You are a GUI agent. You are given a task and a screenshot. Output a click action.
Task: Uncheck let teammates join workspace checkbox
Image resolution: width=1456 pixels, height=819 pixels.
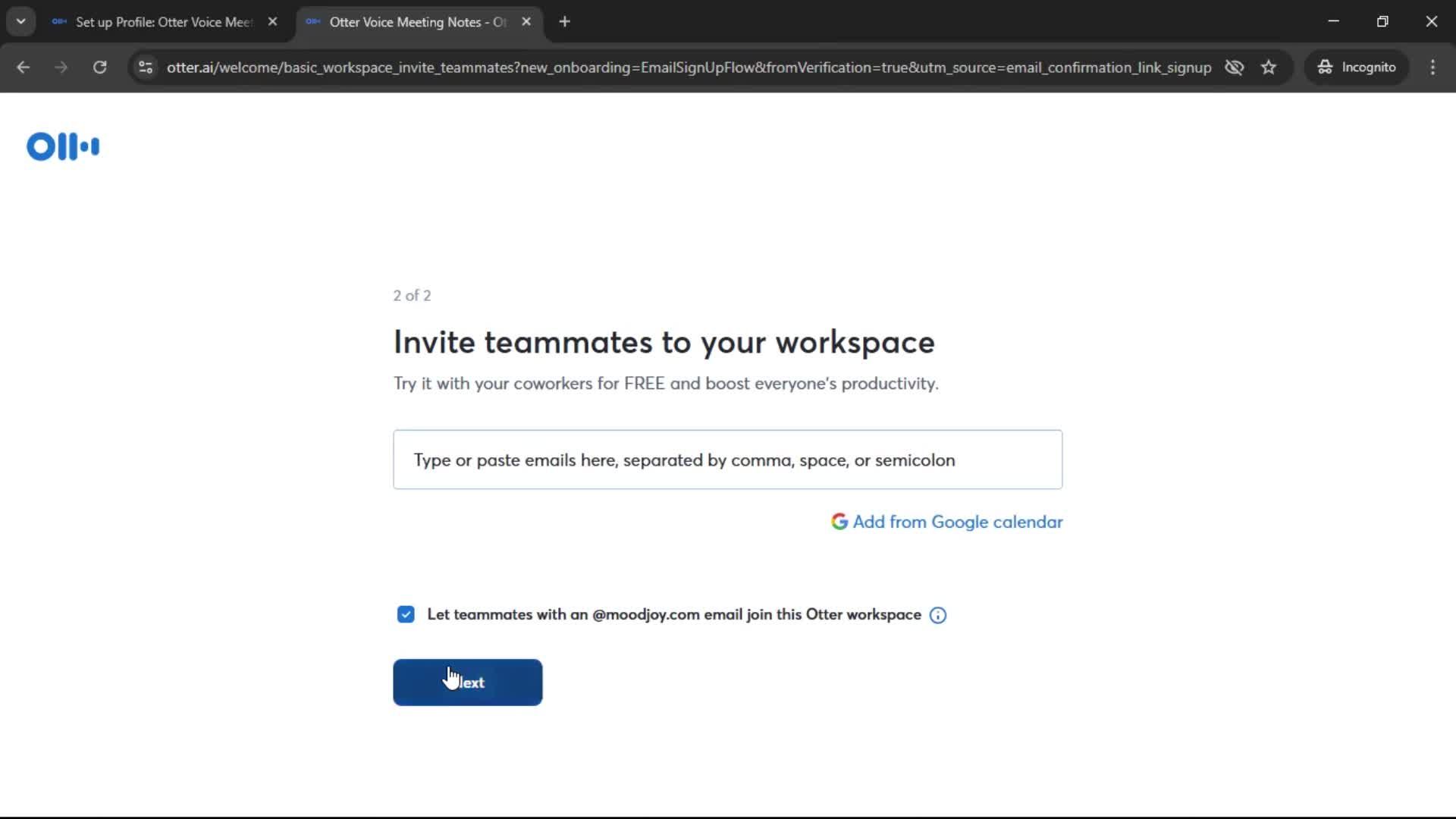pyautogui.click(x=406, y=614)
